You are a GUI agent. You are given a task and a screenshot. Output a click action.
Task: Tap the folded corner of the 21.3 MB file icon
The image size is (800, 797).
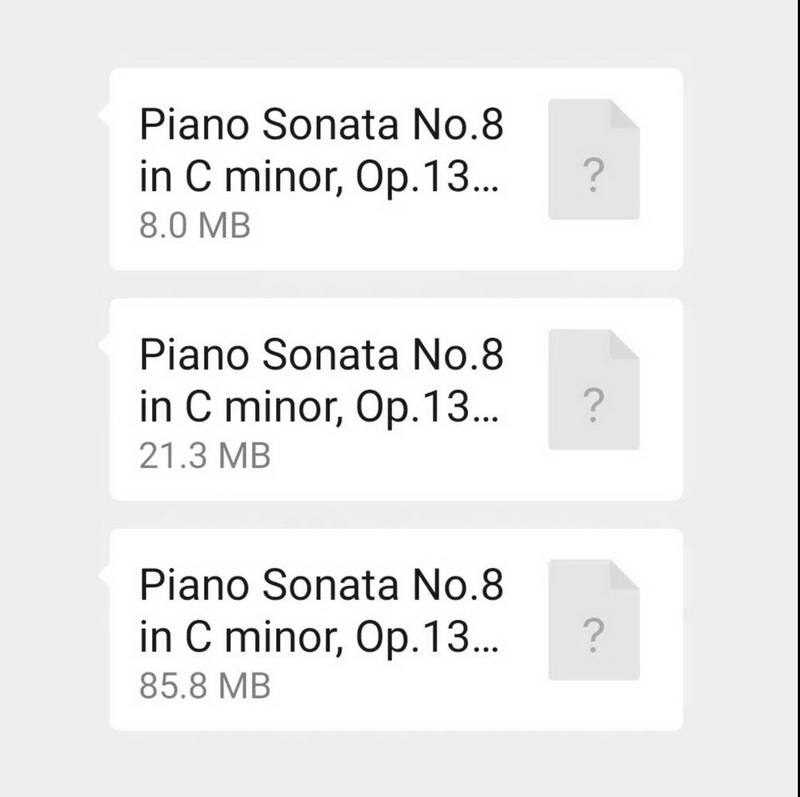[625, 344]
